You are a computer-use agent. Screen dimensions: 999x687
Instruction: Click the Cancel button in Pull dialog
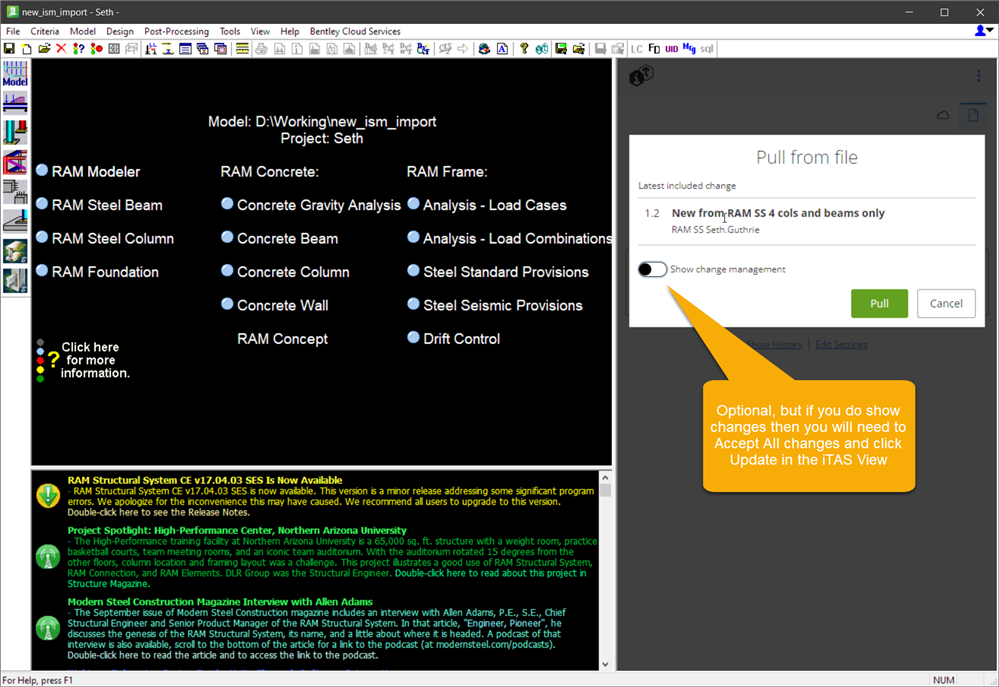(x=946, y=303)
